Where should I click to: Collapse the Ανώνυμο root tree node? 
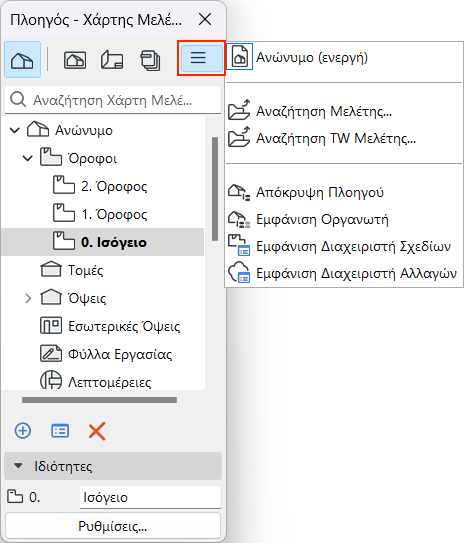[x=15, y=131]
